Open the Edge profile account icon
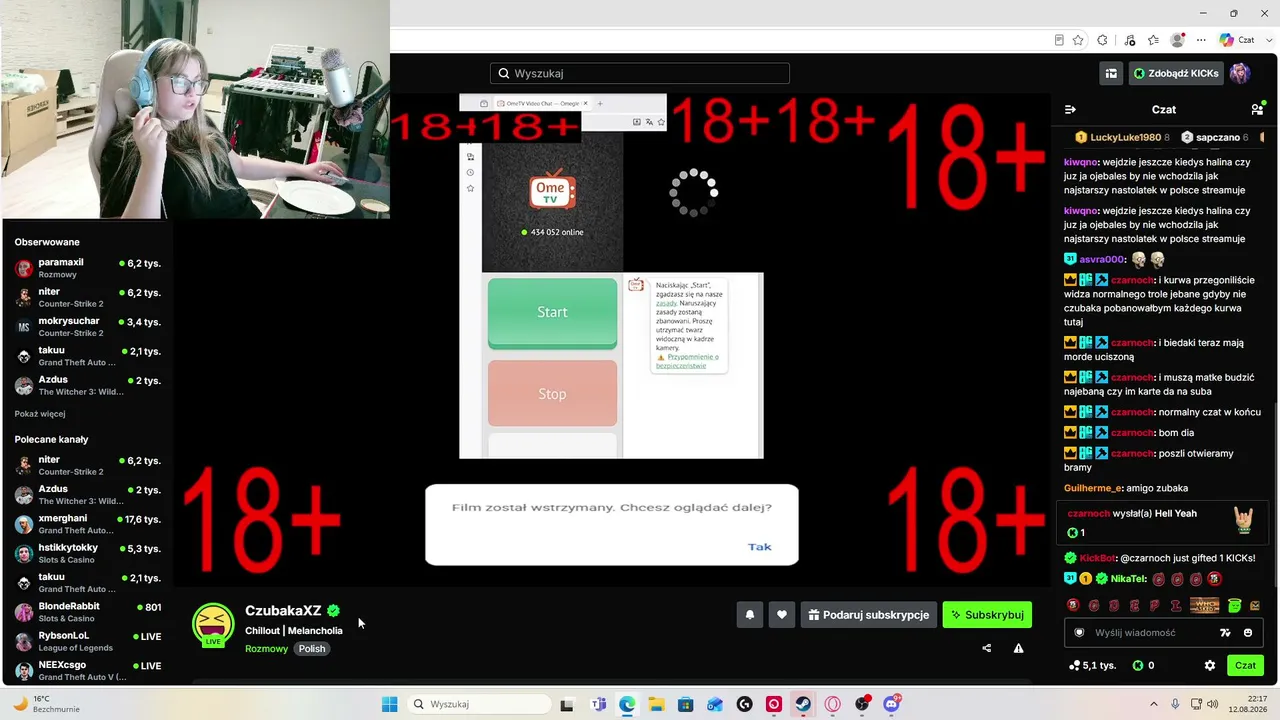Screen dimensions: 1280x720 [1177, 40]
